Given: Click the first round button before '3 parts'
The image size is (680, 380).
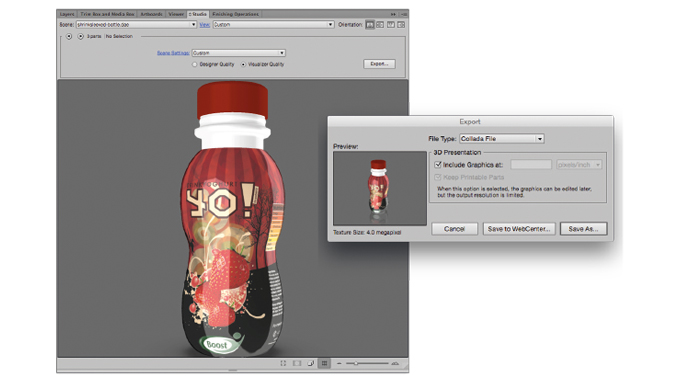Looking at the screenshot, I should (x=69, y=36).
